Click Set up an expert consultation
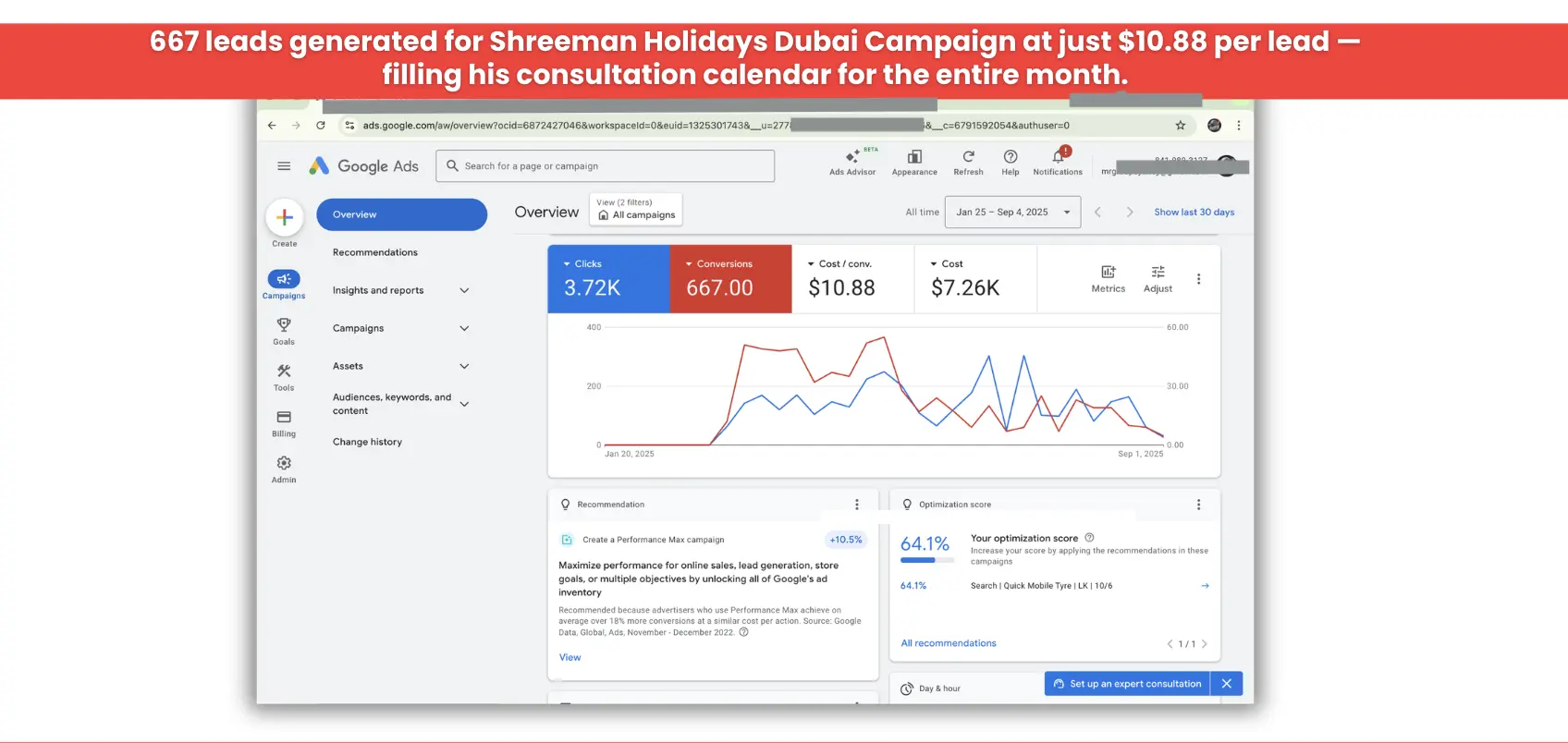 [x=1127, y=684]
